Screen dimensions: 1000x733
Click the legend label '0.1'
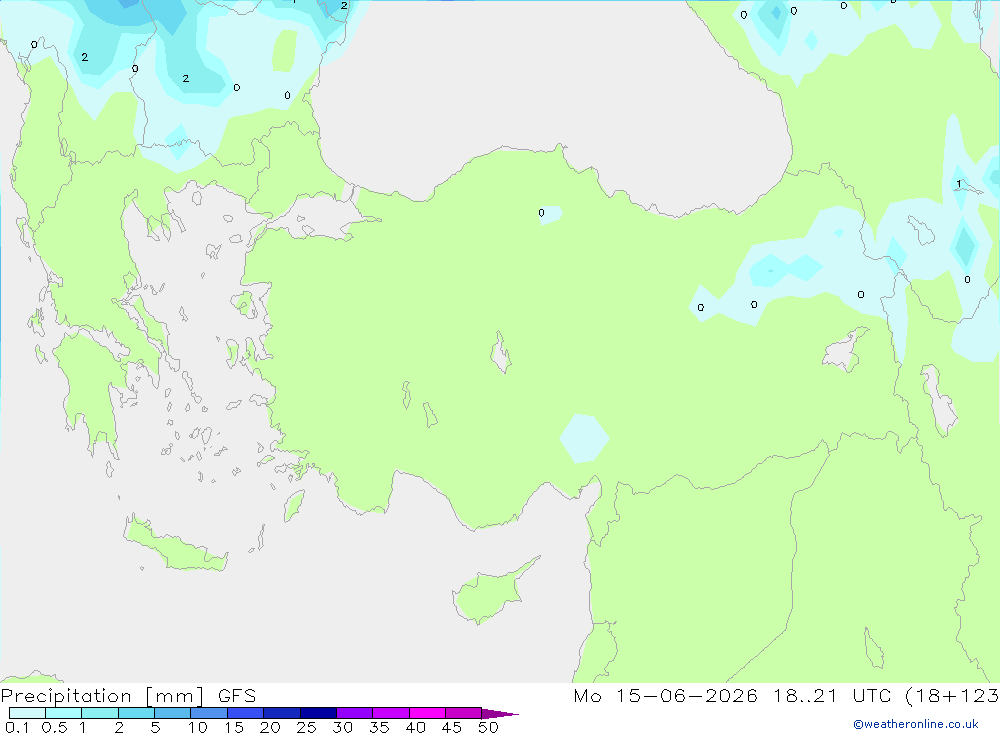tap(17, 727)
